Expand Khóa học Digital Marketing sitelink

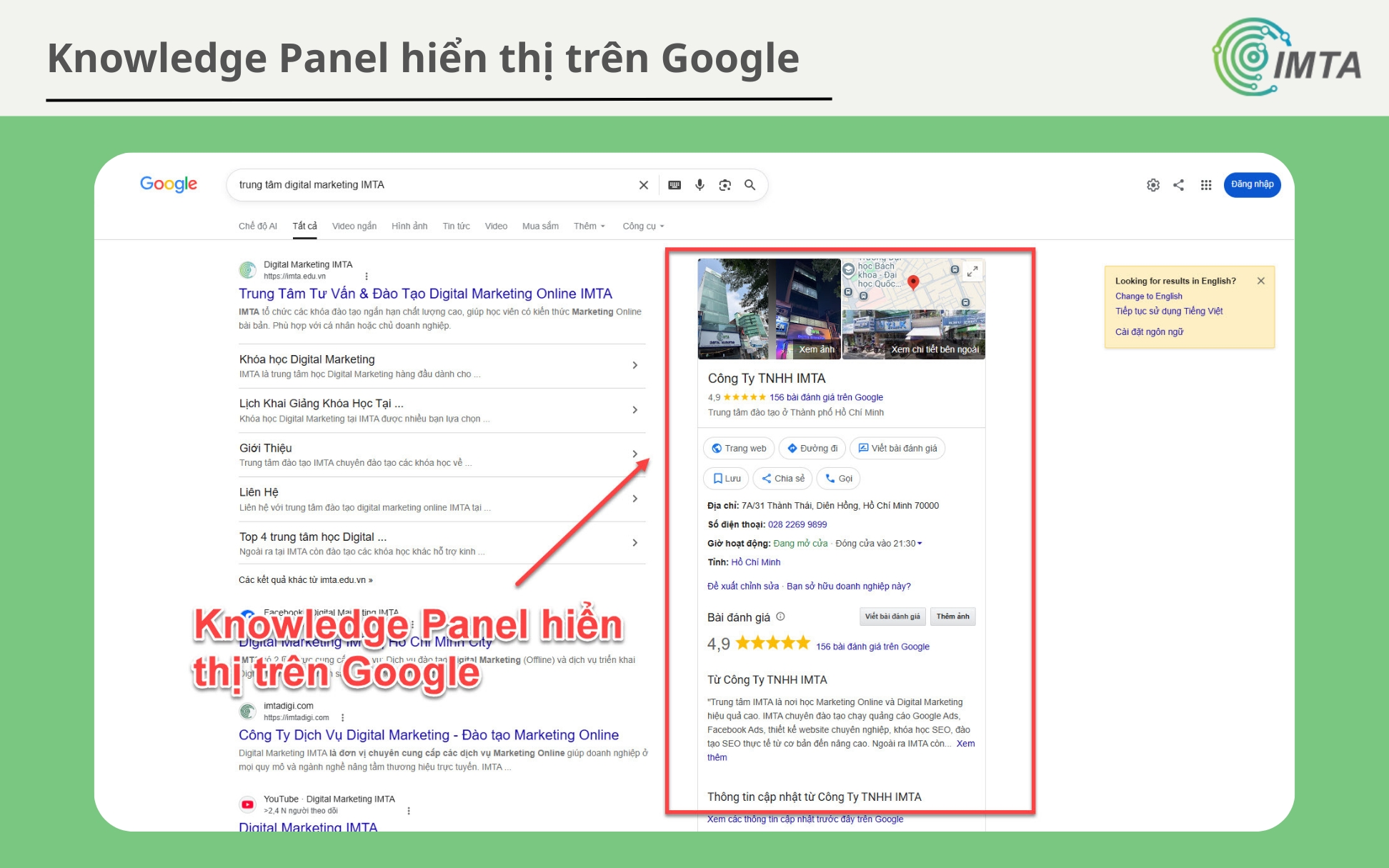pyautogui.click(x=635, y=366)
